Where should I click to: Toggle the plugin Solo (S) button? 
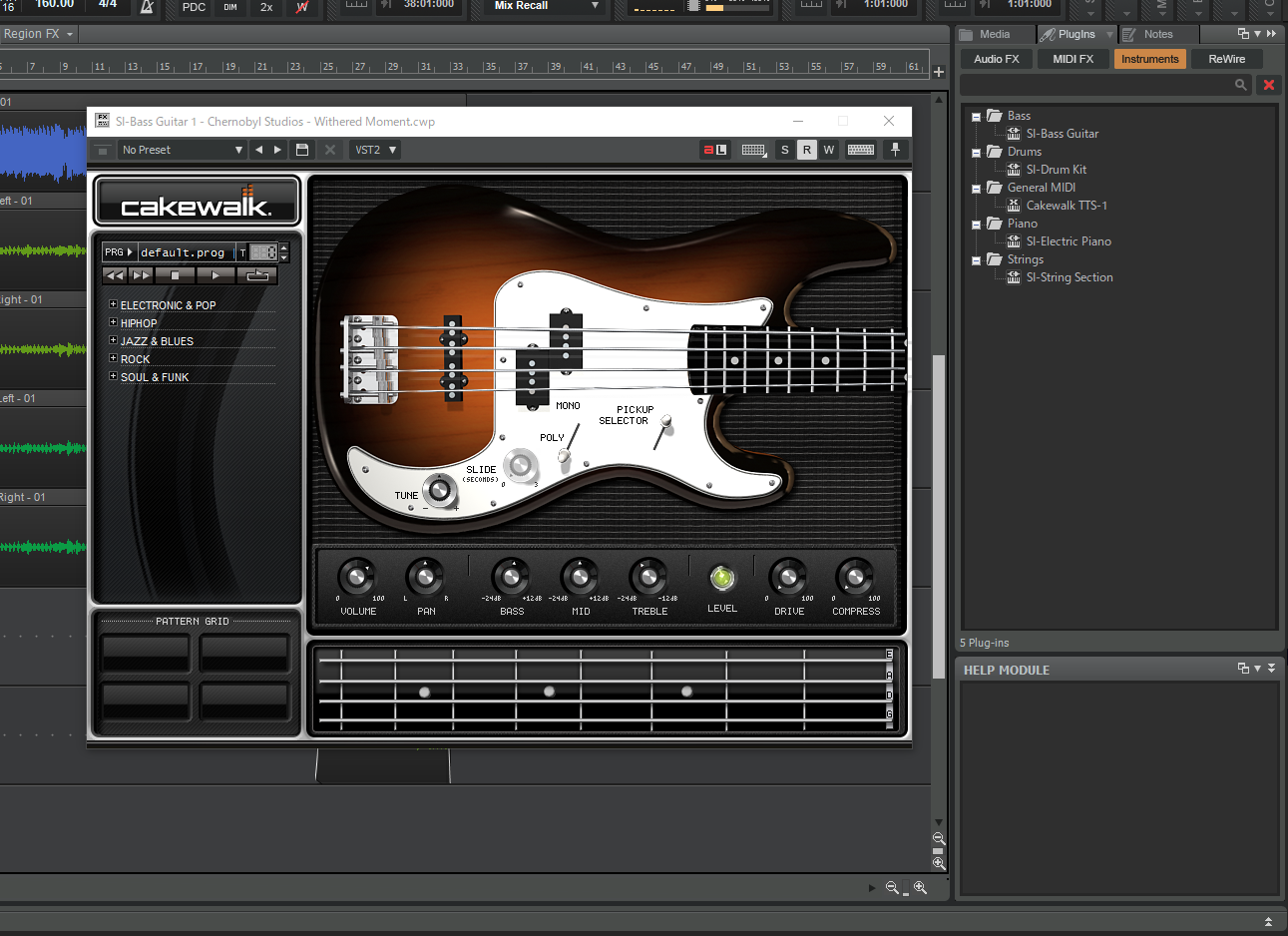[x=785, y=150]
